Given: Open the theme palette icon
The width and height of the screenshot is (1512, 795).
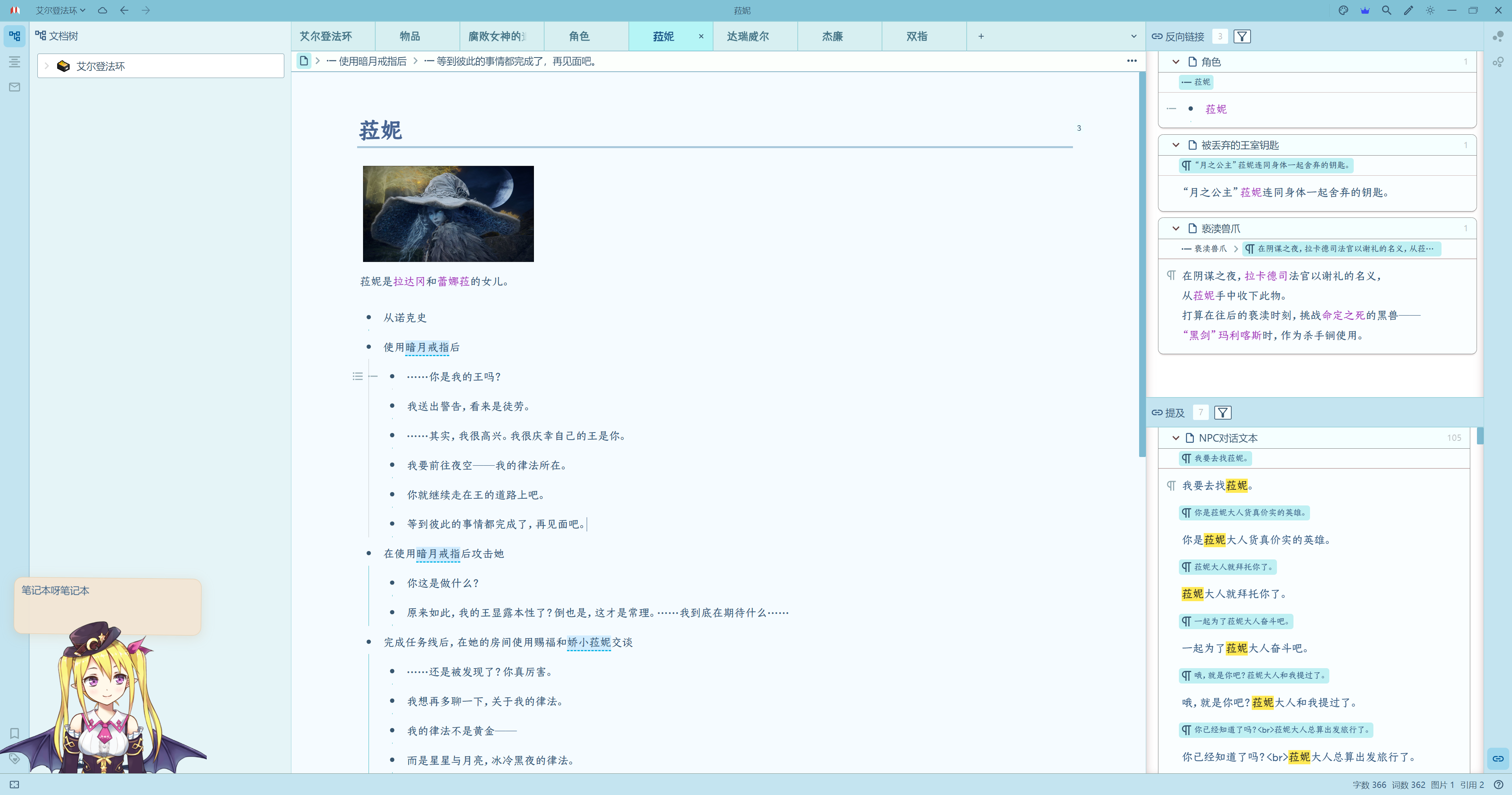Looking at the screenshot, I should pos(1343,10).
